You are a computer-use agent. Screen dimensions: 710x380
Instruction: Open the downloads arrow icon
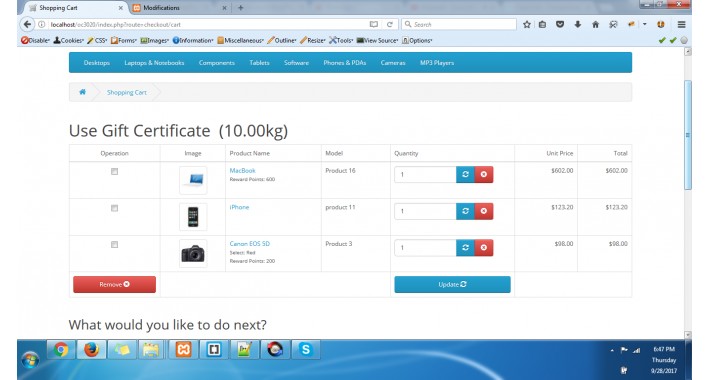578,24
